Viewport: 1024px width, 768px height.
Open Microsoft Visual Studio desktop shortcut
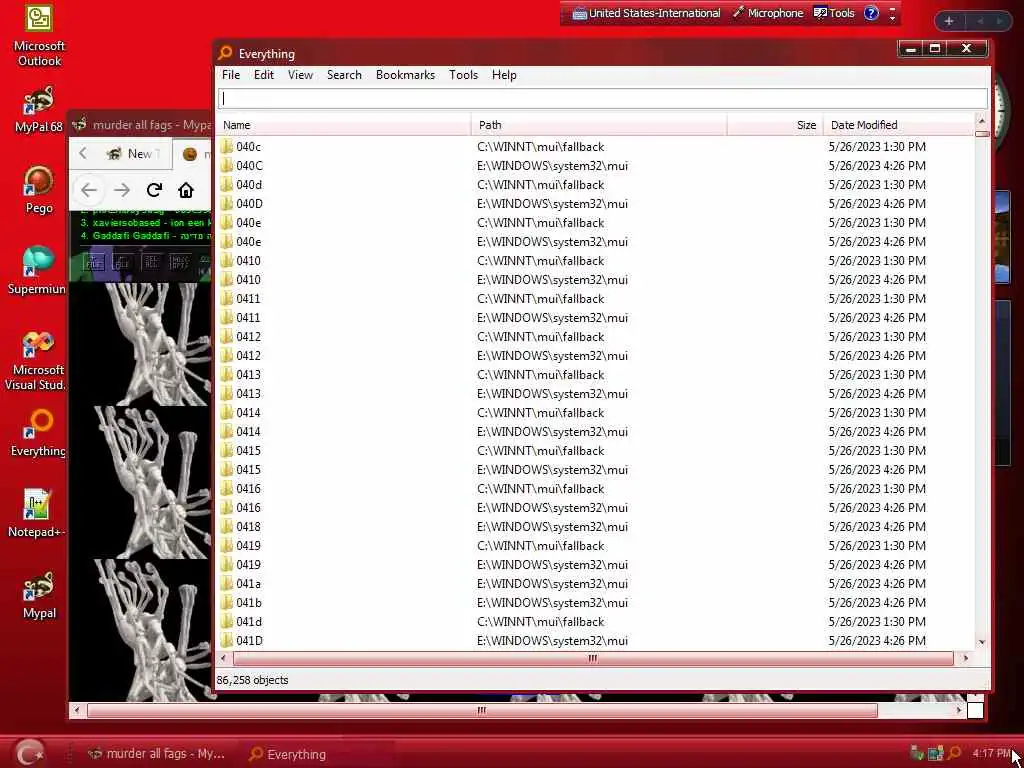tap(35, 360)
